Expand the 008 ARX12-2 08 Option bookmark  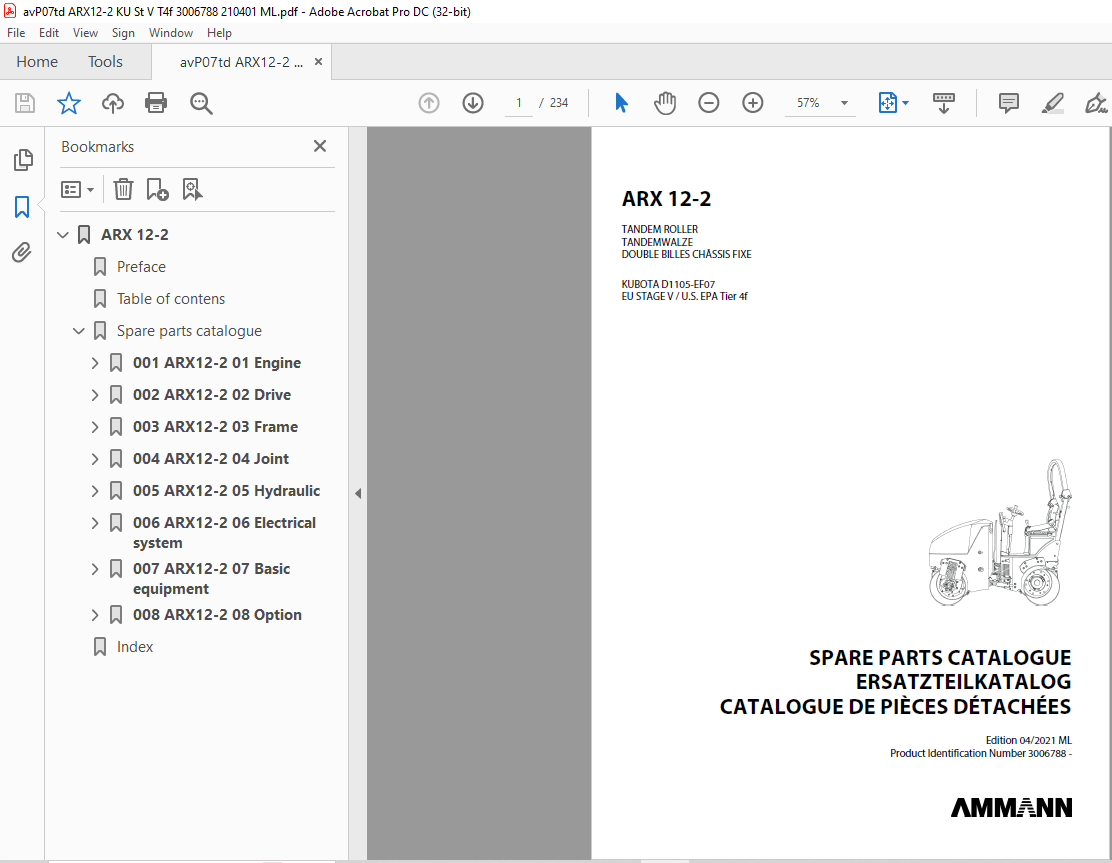click(95, 615)
